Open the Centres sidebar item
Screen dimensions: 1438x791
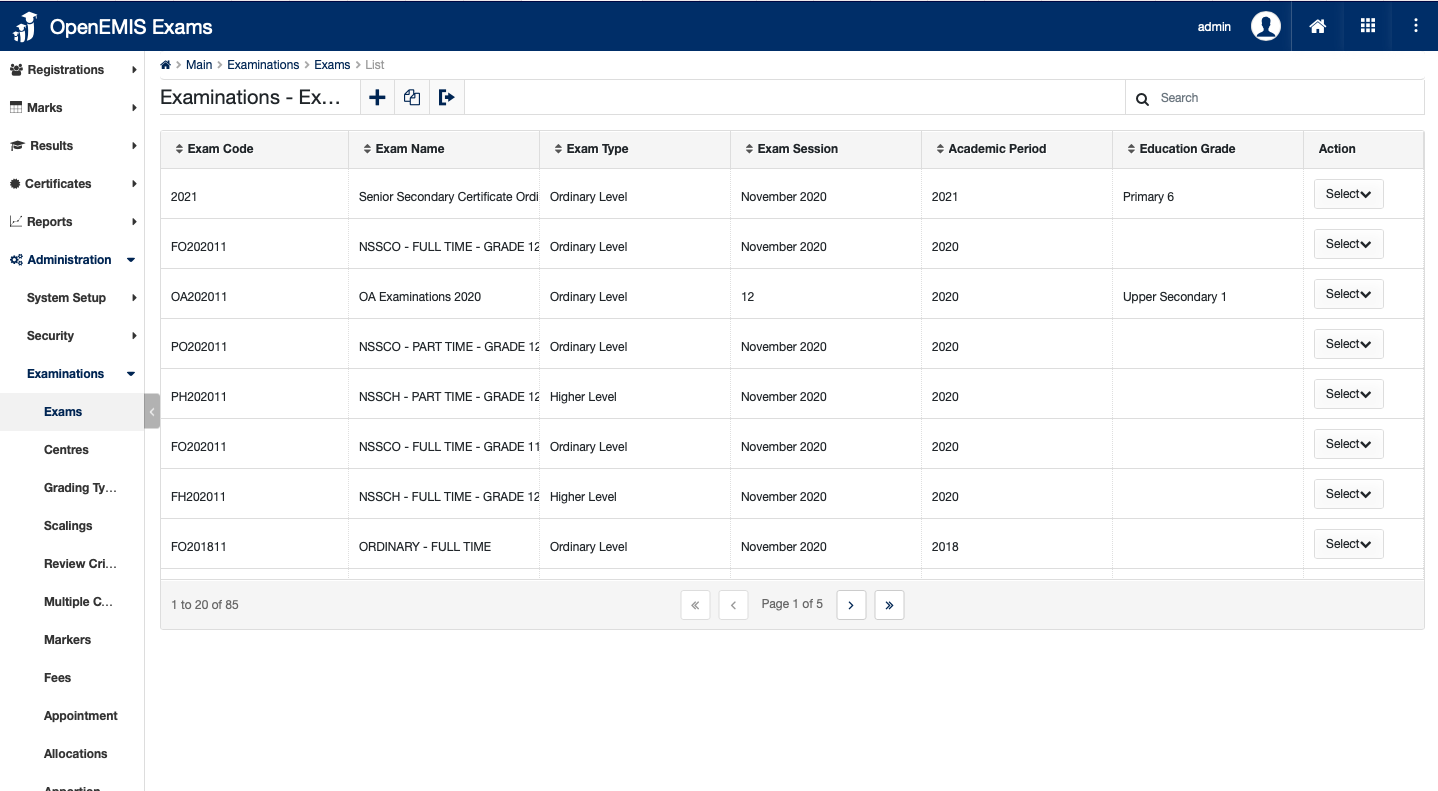tap(72, 450)
